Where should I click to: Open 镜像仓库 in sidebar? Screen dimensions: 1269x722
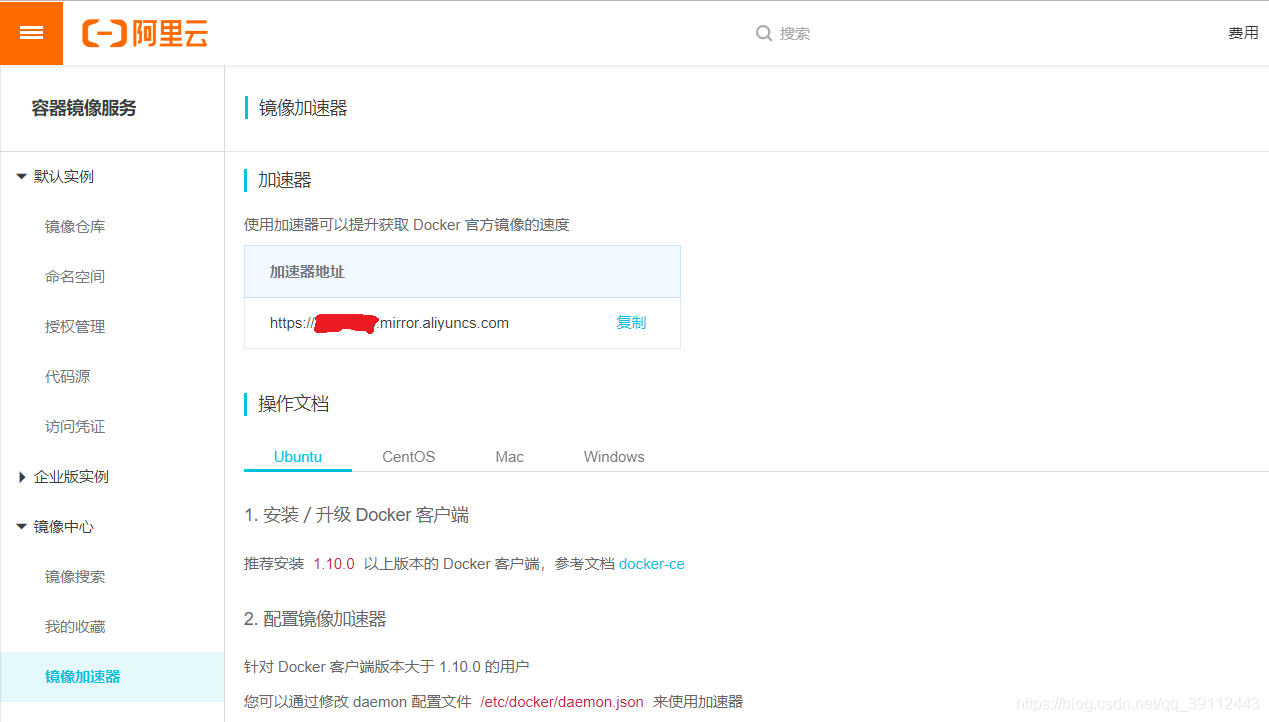75,227
